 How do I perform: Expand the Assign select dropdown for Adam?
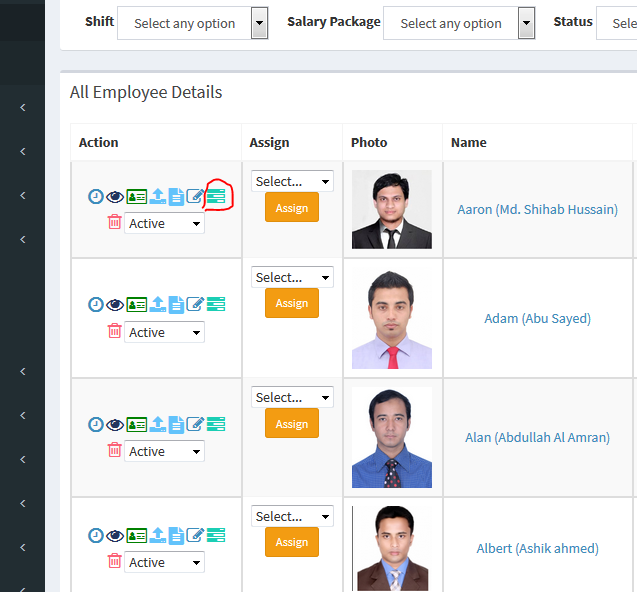click(292, 277)
